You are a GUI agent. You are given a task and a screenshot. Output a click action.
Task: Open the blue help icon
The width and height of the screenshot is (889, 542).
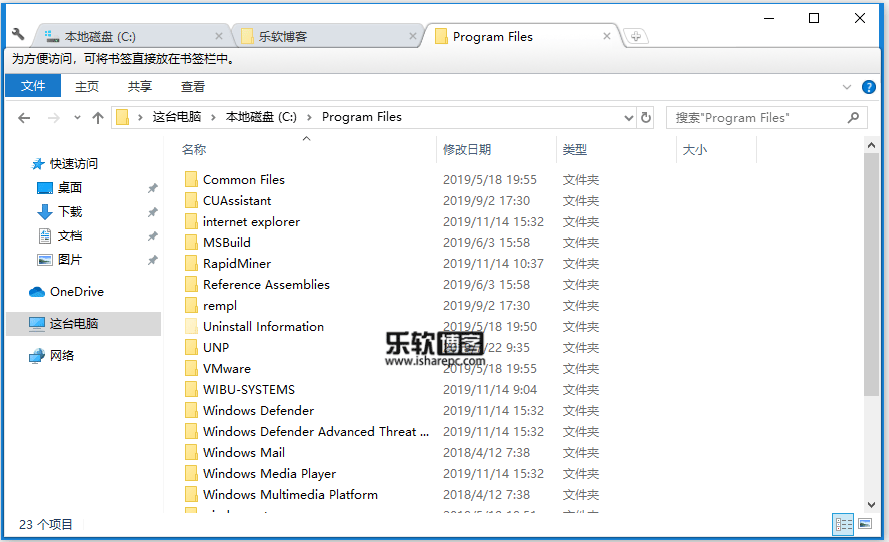[x=868, y=87]
